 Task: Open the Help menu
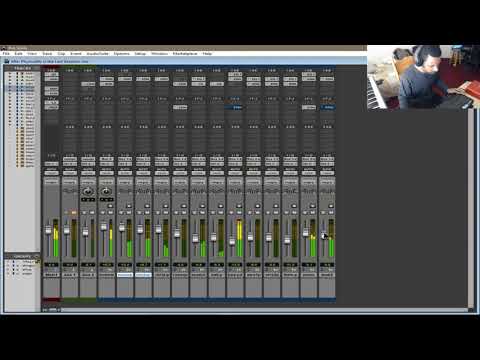coord(207,53)
